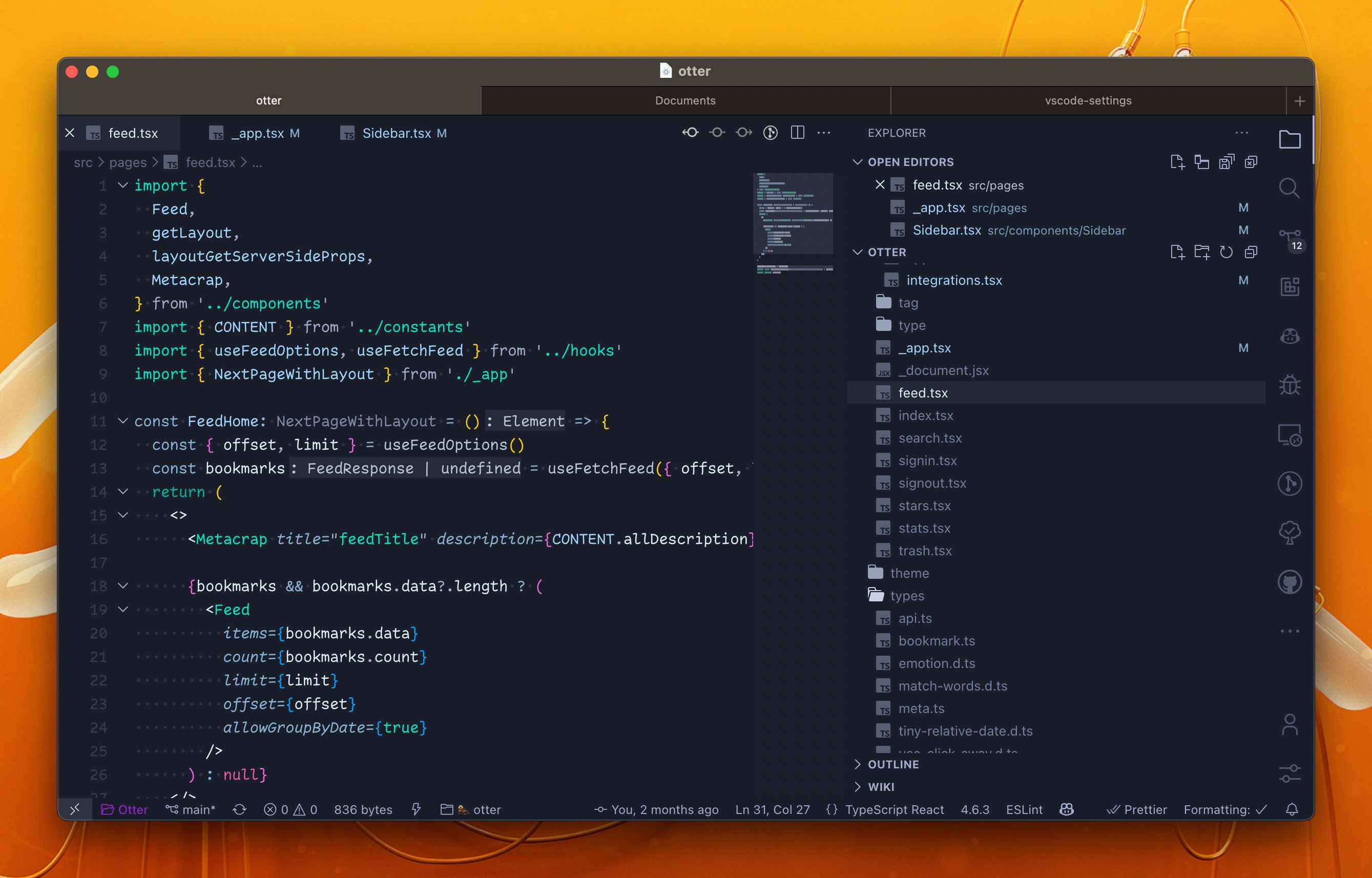Click Save All icon in Open Editors
This screenshot has width=1372, height=878.
(1226, 162)
